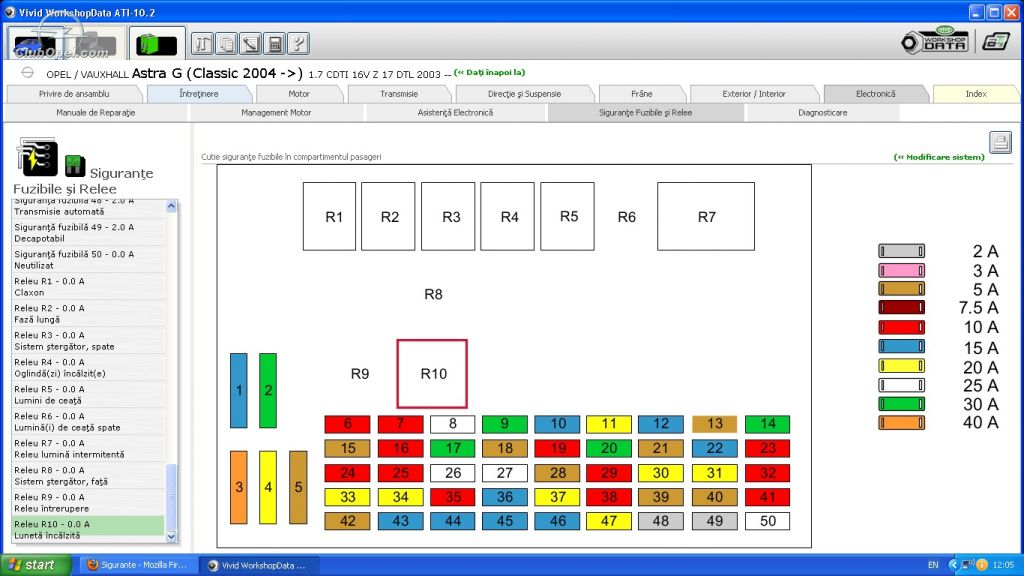Click the fuse list icon in the sidebar

pos(37,156)
